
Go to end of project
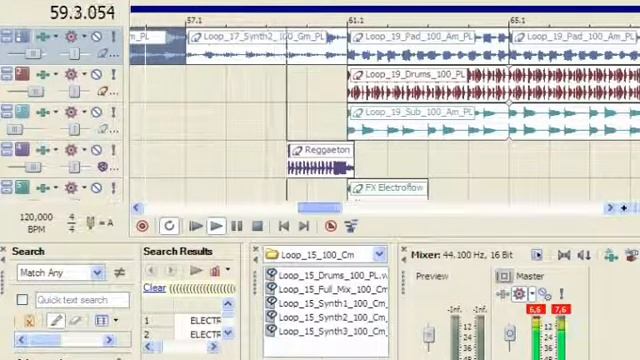coord(304,226)
